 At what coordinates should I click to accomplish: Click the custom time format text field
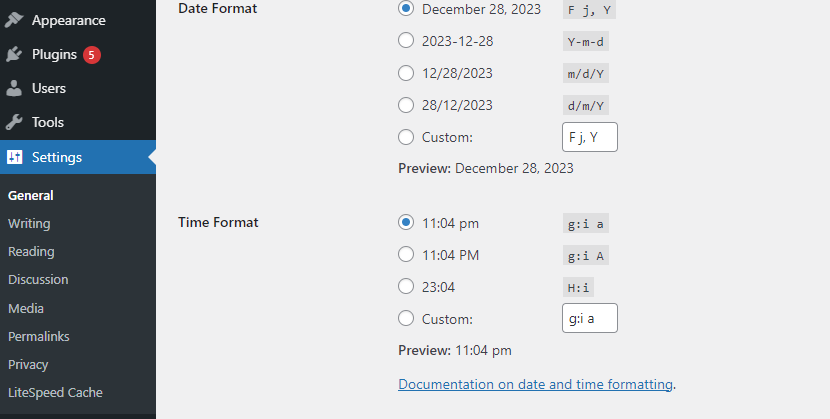590,318
